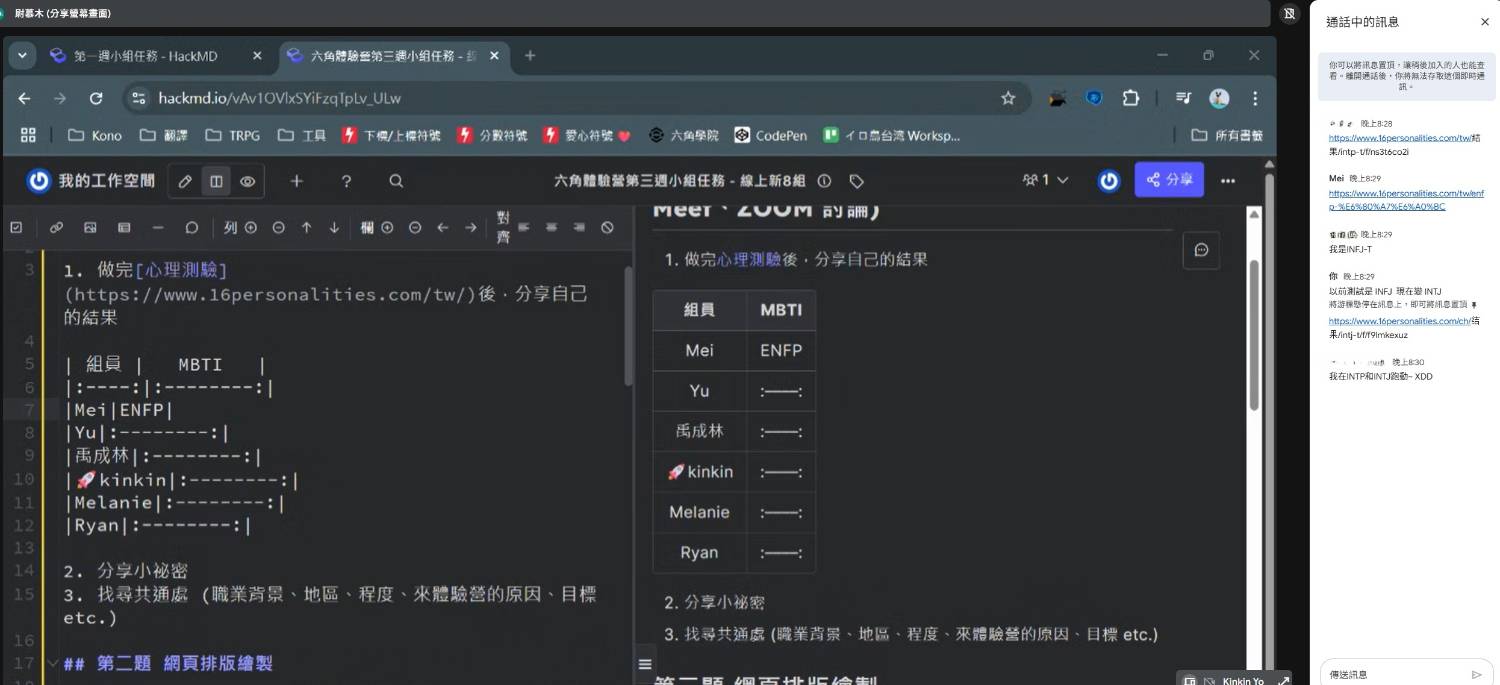Click the 傳送訊息 chat message input field

click(1394, 674)
